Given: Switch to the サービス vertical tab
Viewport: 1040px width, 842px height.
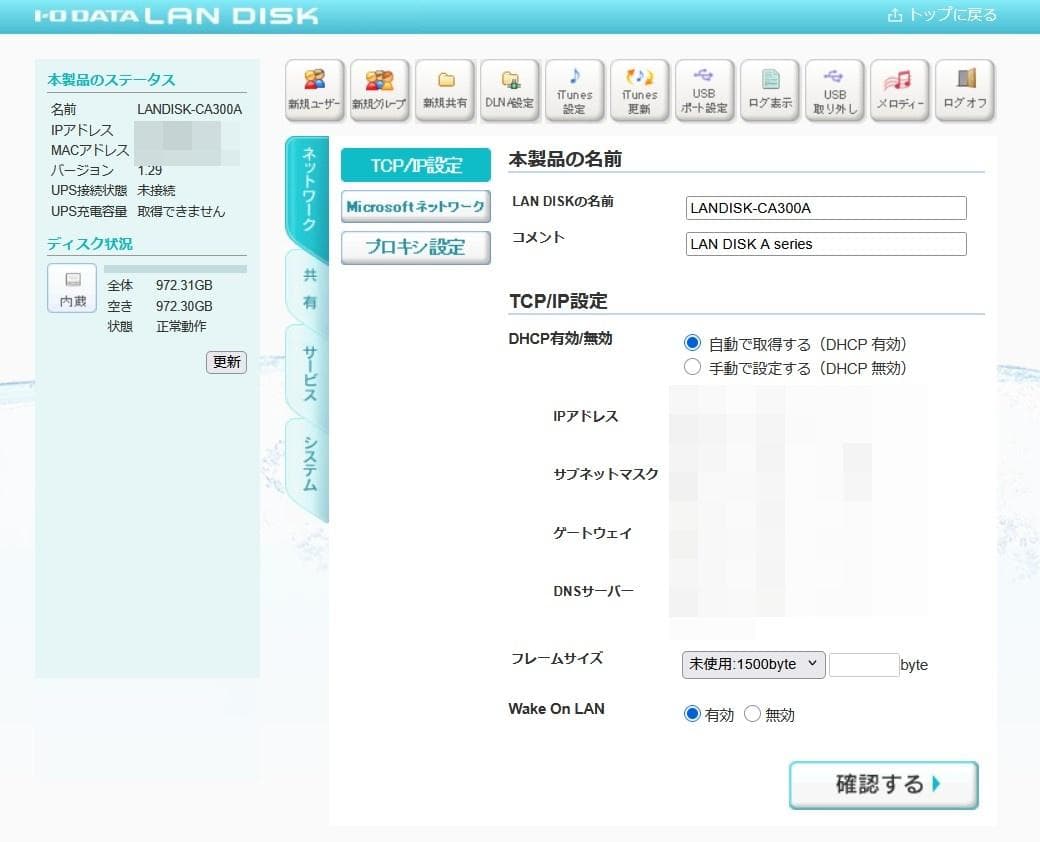Looking at the screenshot, I should [x=309, y=374].
